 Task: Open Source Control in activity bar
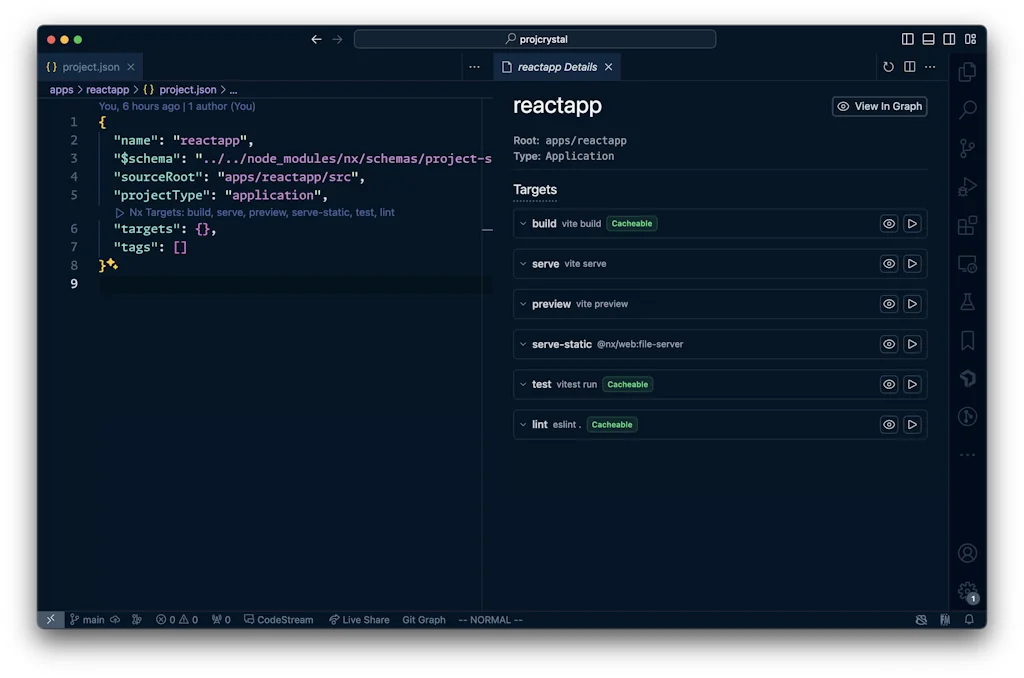point(967,149)
